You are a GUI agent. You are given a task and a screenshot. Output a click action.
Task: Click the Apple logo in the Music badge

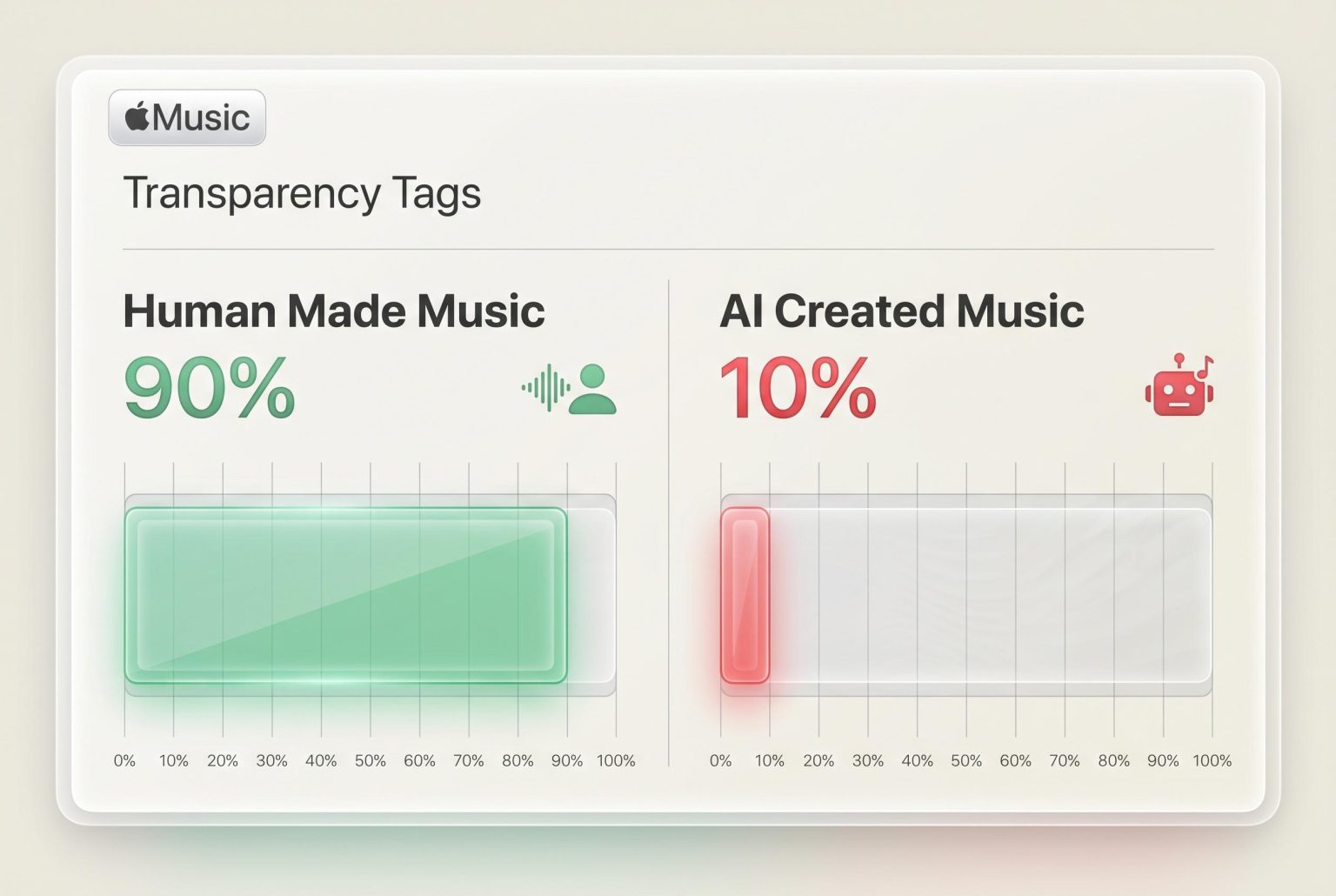(137, 117)
